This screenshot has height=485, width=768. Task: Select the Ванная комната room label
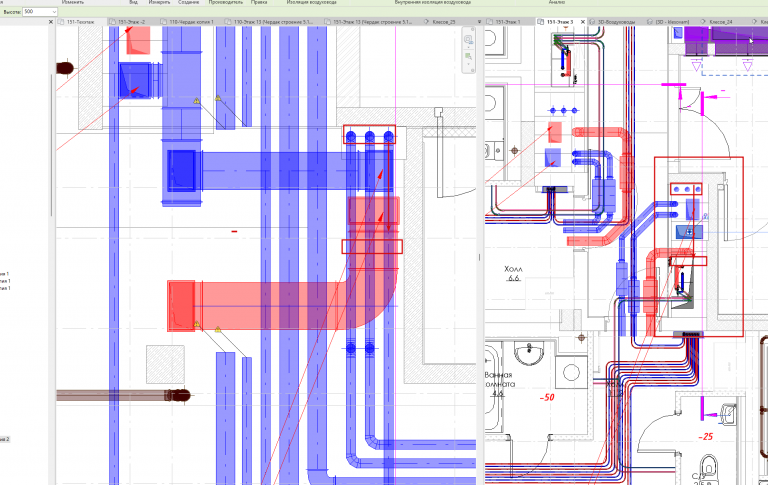(x=498, y=384)
